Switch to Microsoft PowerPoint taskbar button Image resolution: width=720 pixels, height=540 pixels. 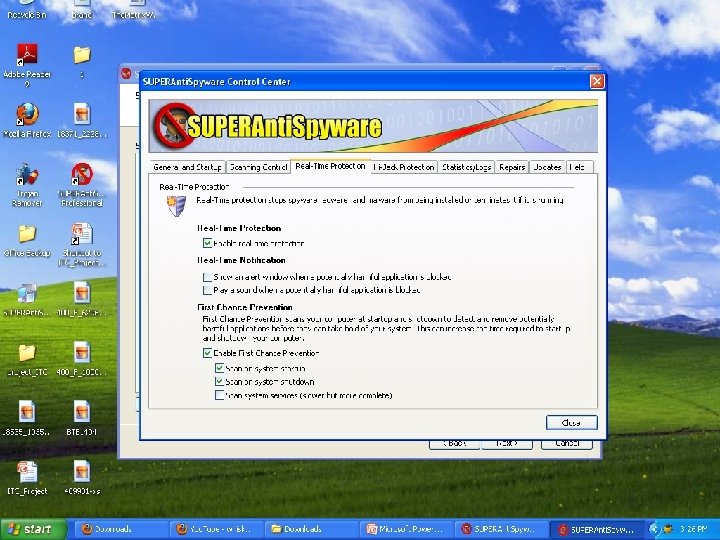[x=406, y=529]
